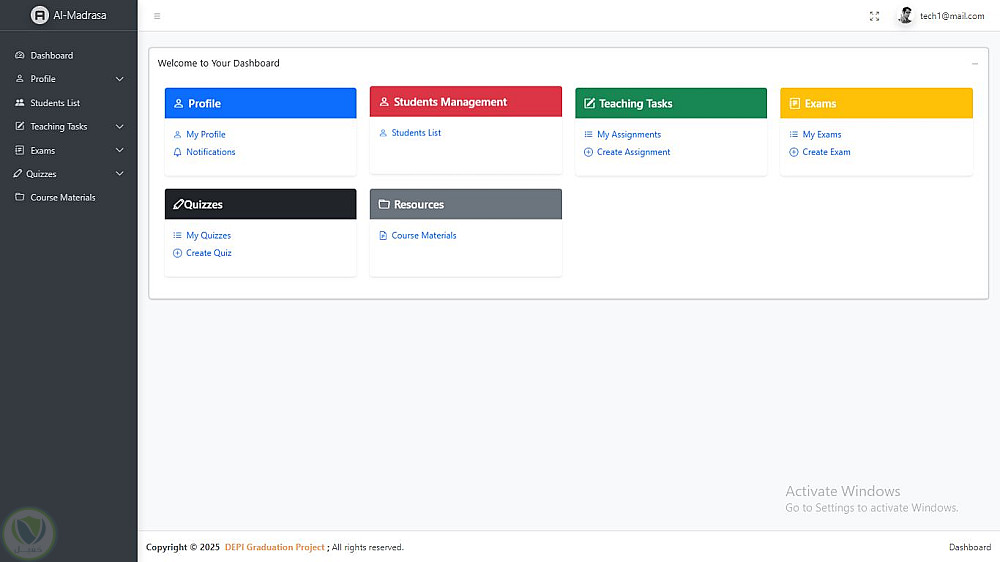Click the Create Exam link
Viewport: 1000px width, 562px height.
826,152
